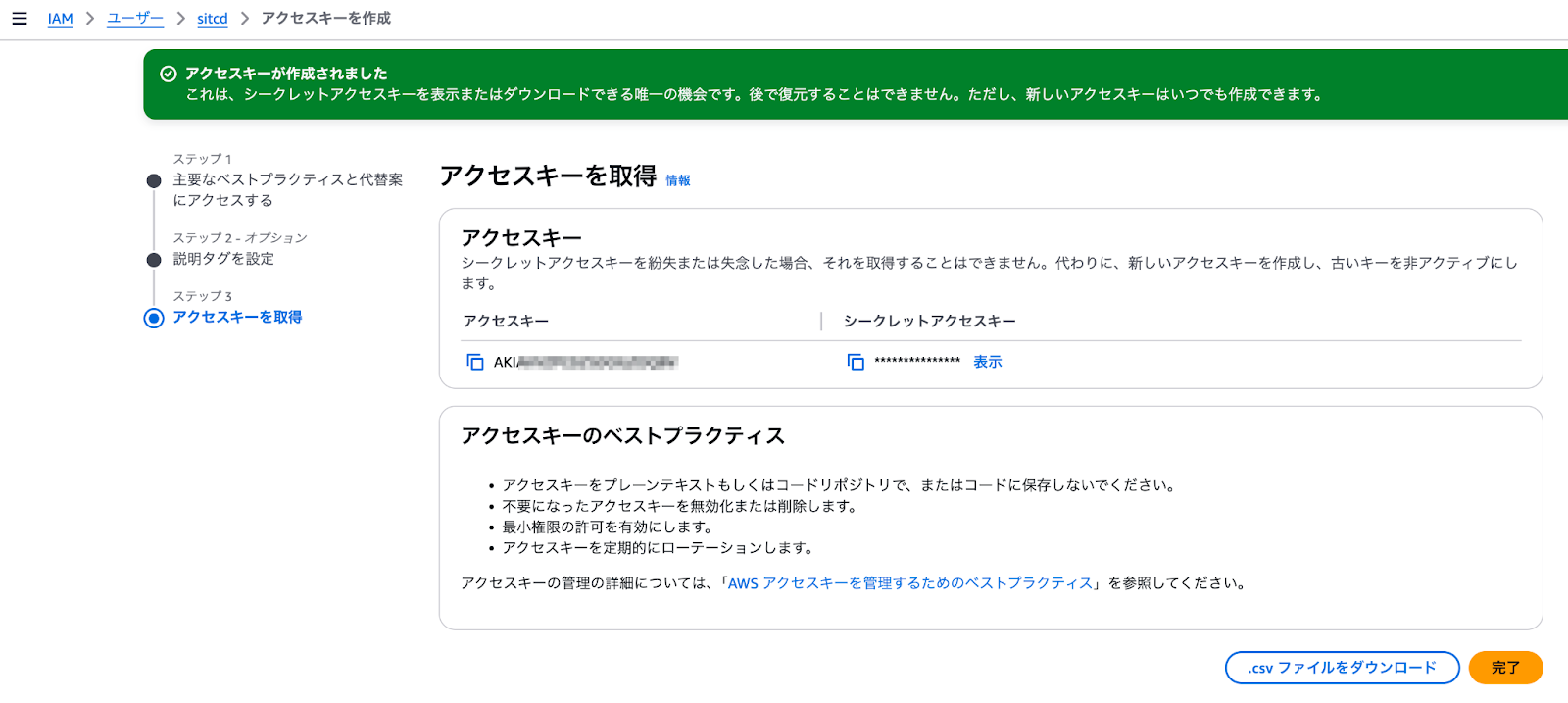Click the ステップ 1 label

203,159
